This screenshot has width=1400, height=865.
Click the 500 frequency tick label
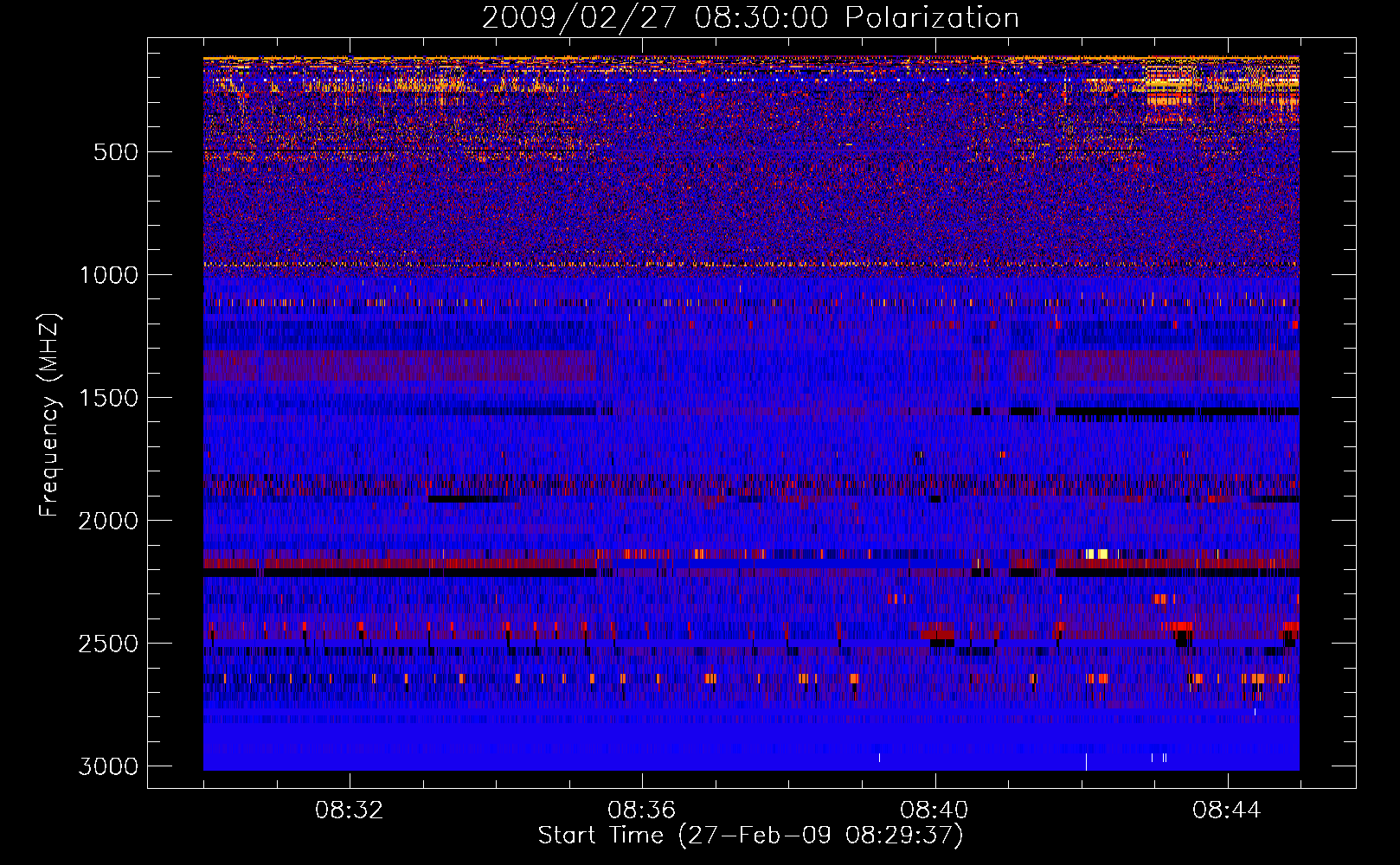pyautogui.click(x=116, y=152)
